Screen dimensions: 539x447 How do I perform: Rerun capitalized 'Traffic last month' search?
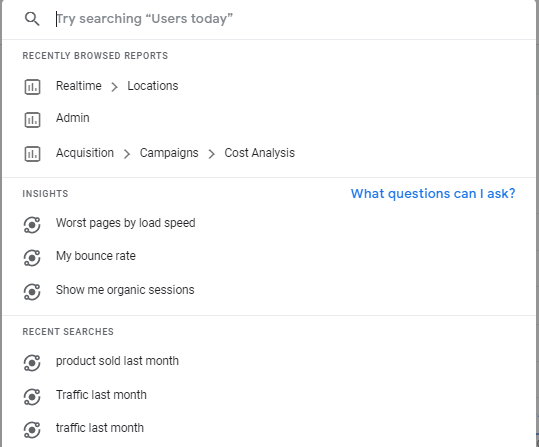(x=101, y=395)
